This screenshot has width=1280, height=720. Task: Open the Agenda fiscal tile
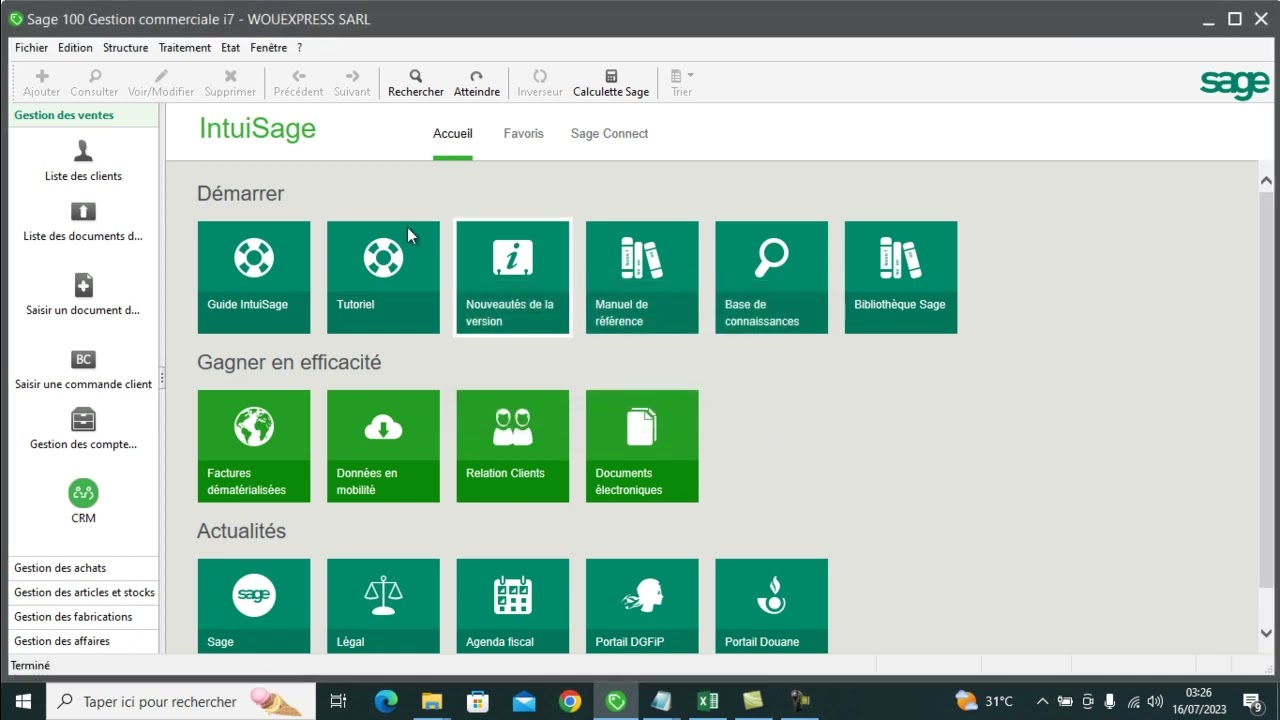[513, 606]
